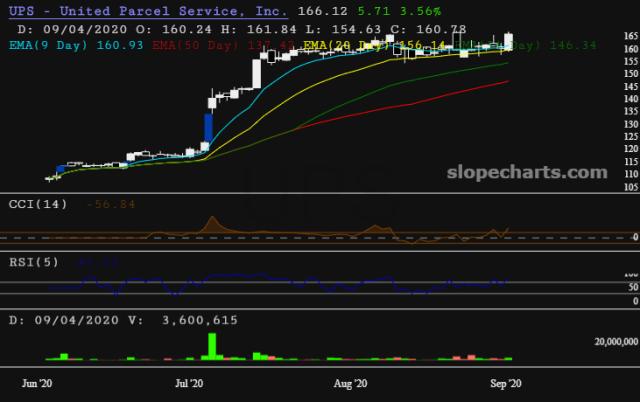The width and height of the screenshot is (640, 402).
Task: Select the CCI value -56.84
Action: 111,204
